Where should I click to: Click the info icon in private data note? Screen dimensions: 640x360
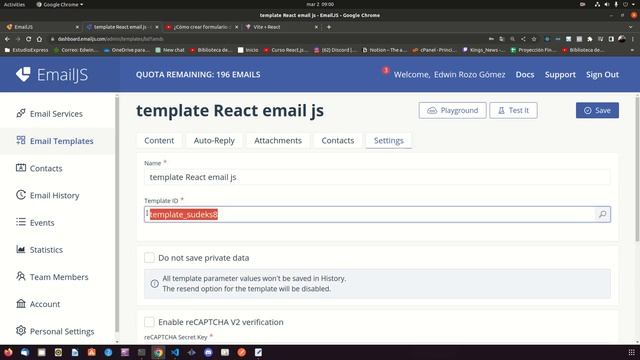point(154,284)
